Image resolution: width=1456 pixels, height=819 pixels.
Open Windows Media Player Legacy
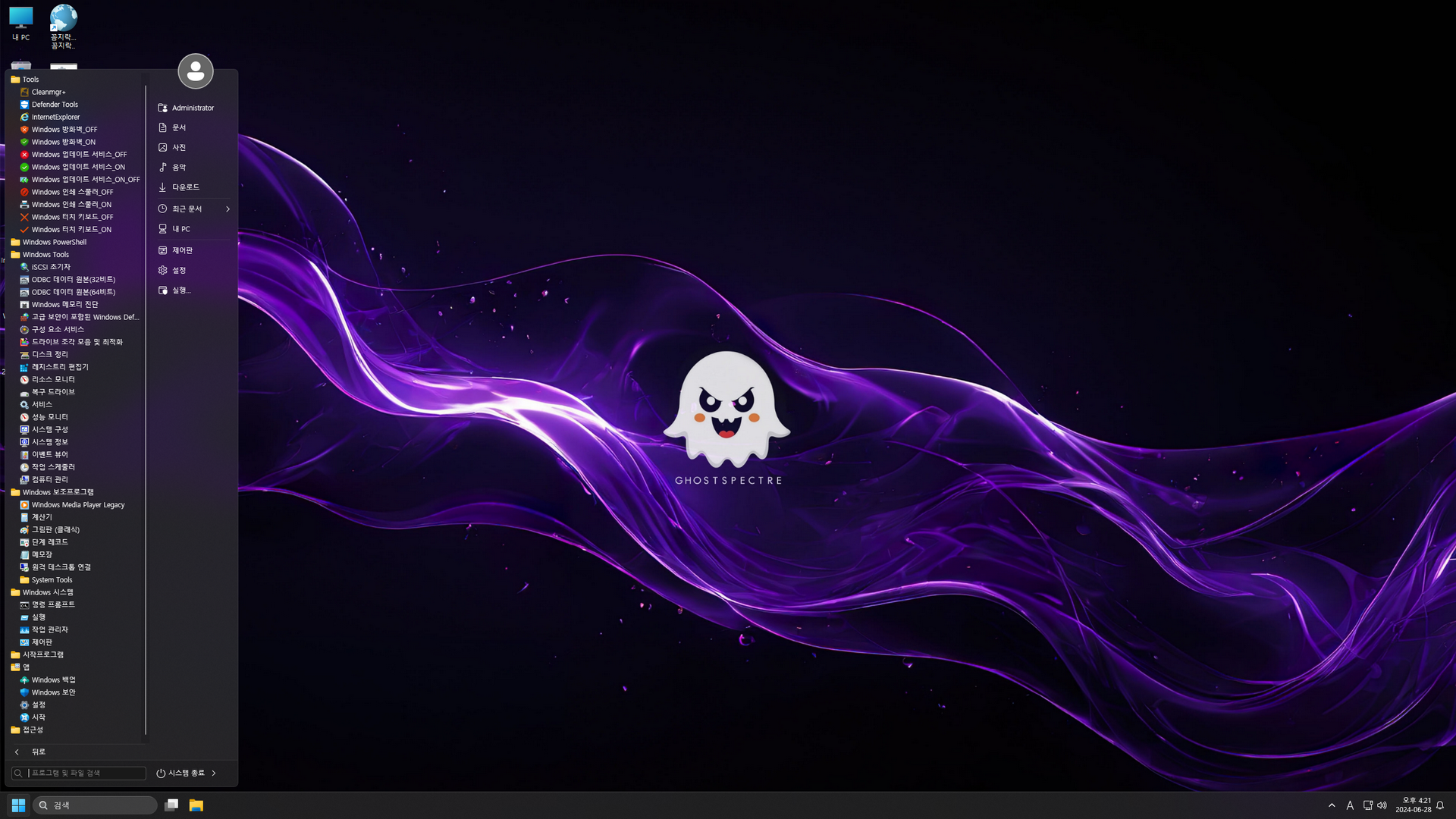pos(77,505)
